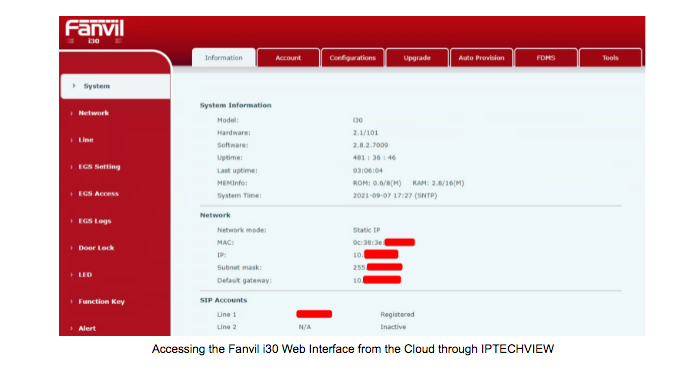Open the Alert sidebar section

(x=87, y=328)
